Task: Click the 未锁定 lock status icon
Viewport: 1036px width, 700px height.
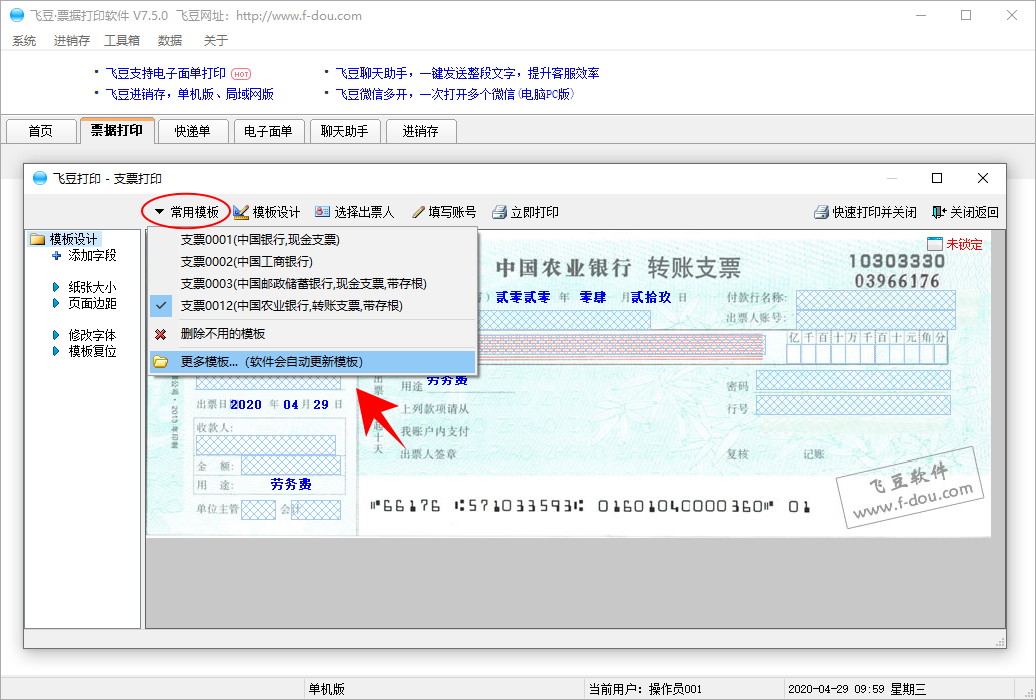Action: pos(935,244)
